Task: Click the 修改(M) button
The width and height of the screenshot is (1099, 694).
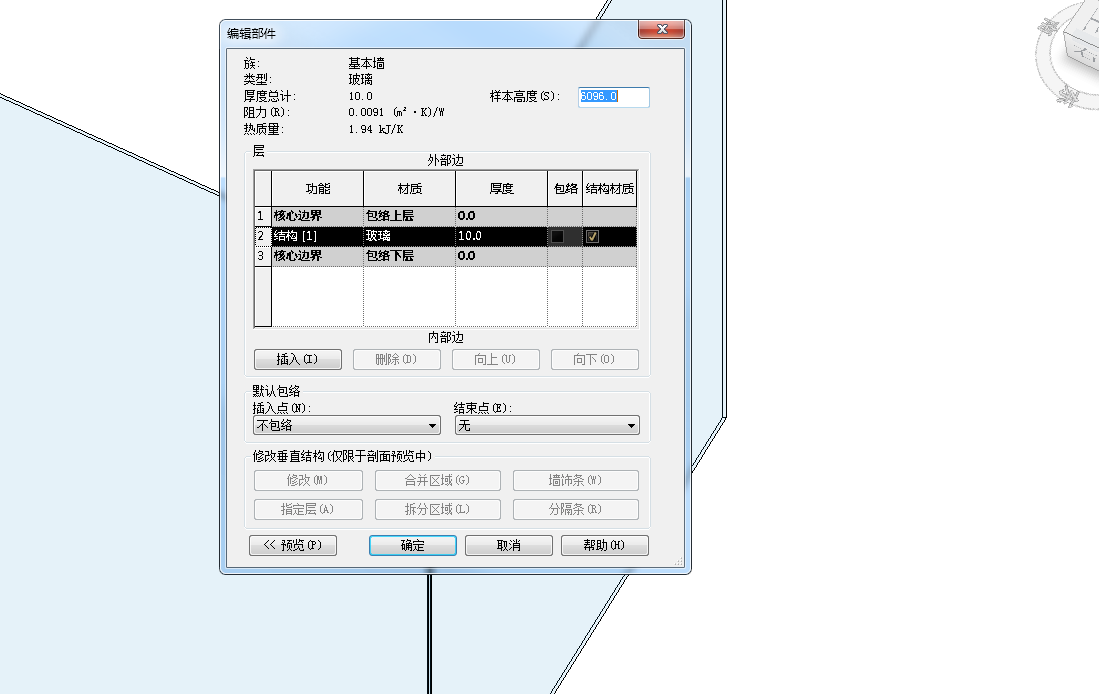Action: coord(308,480)
